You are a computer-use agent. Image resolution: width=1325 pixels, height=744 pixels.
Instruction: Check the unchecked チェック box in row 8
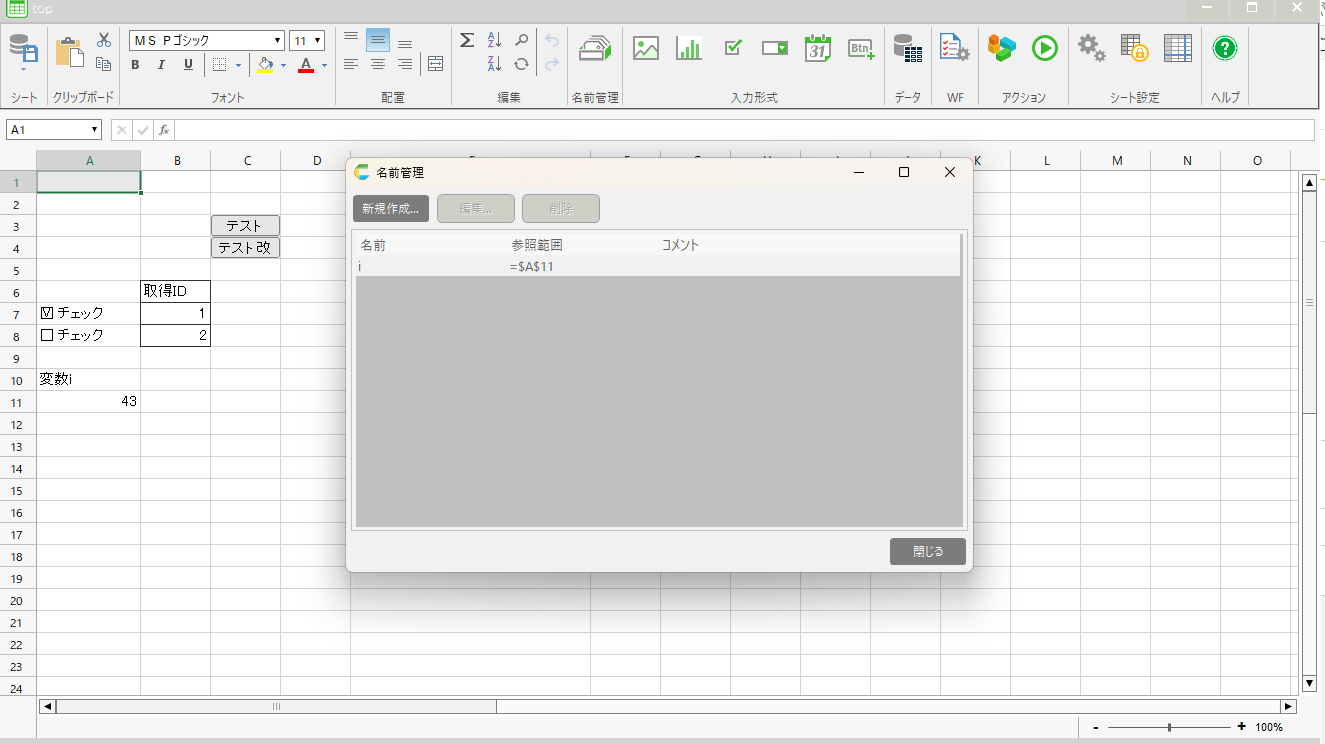pyautogui.click(x=47, y=335)
